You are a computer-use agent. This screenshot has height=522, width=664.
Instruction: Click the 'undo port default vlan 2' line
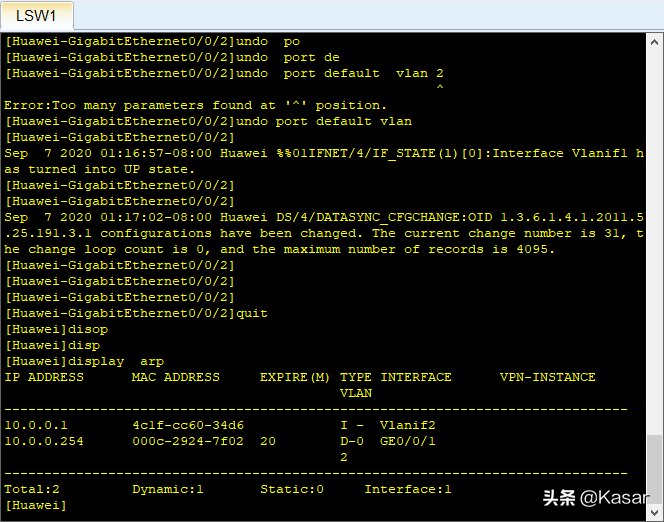point(224,73)
